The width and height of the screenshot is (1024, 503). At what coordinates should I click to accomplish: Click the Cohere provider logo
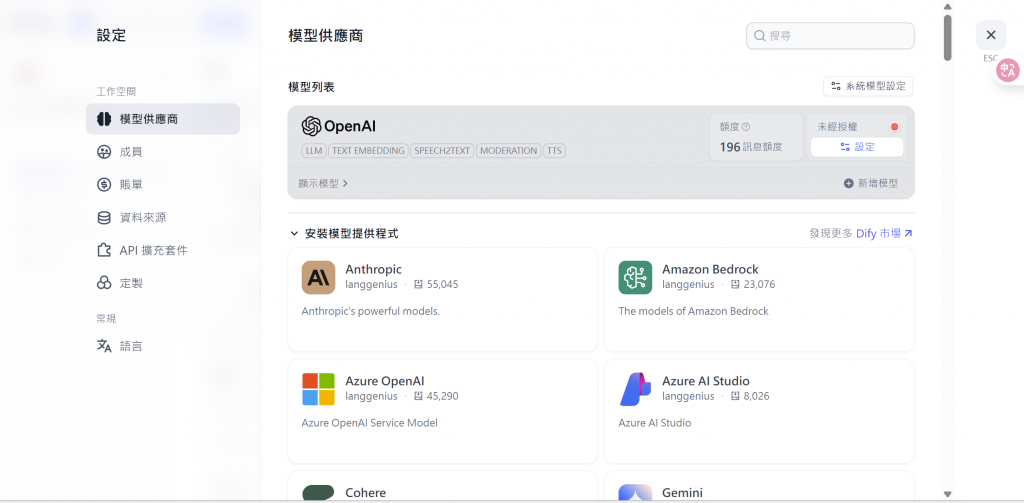[318, 493]
